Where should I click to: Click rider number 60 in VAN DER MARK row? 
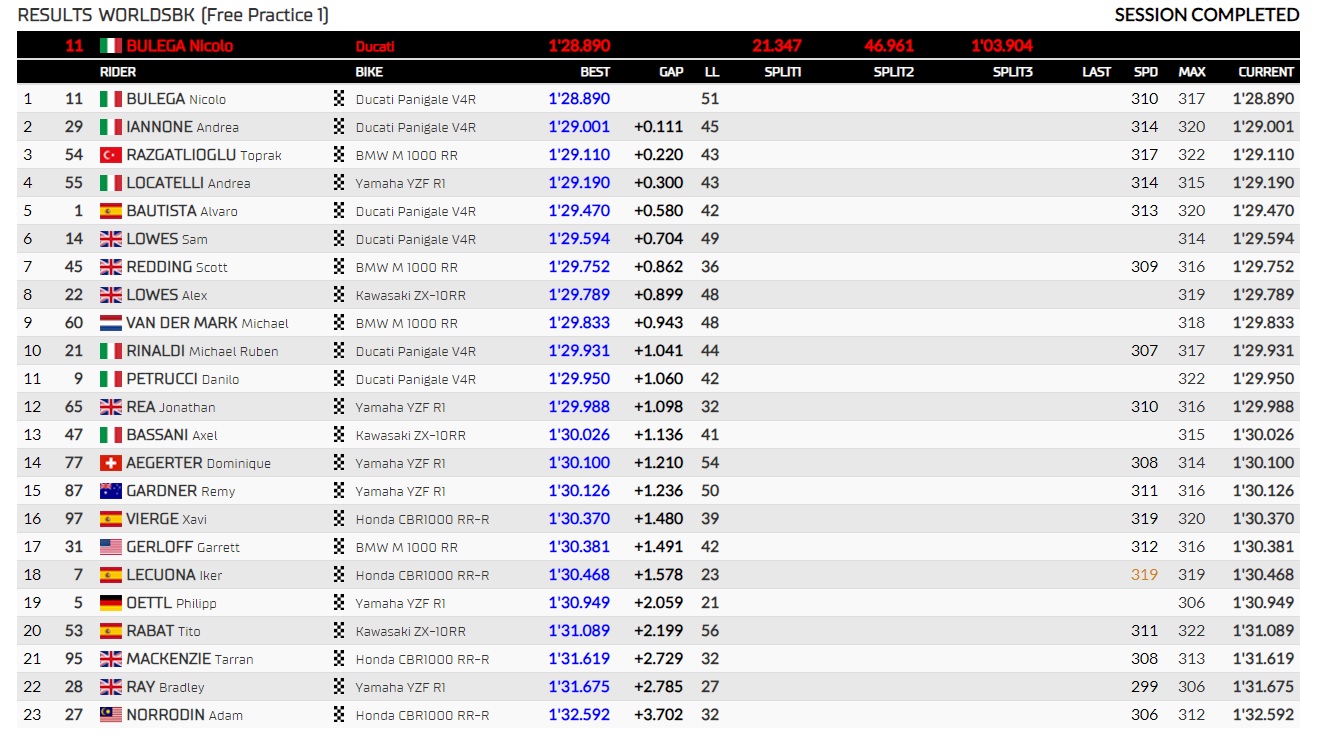coord(74,323)
